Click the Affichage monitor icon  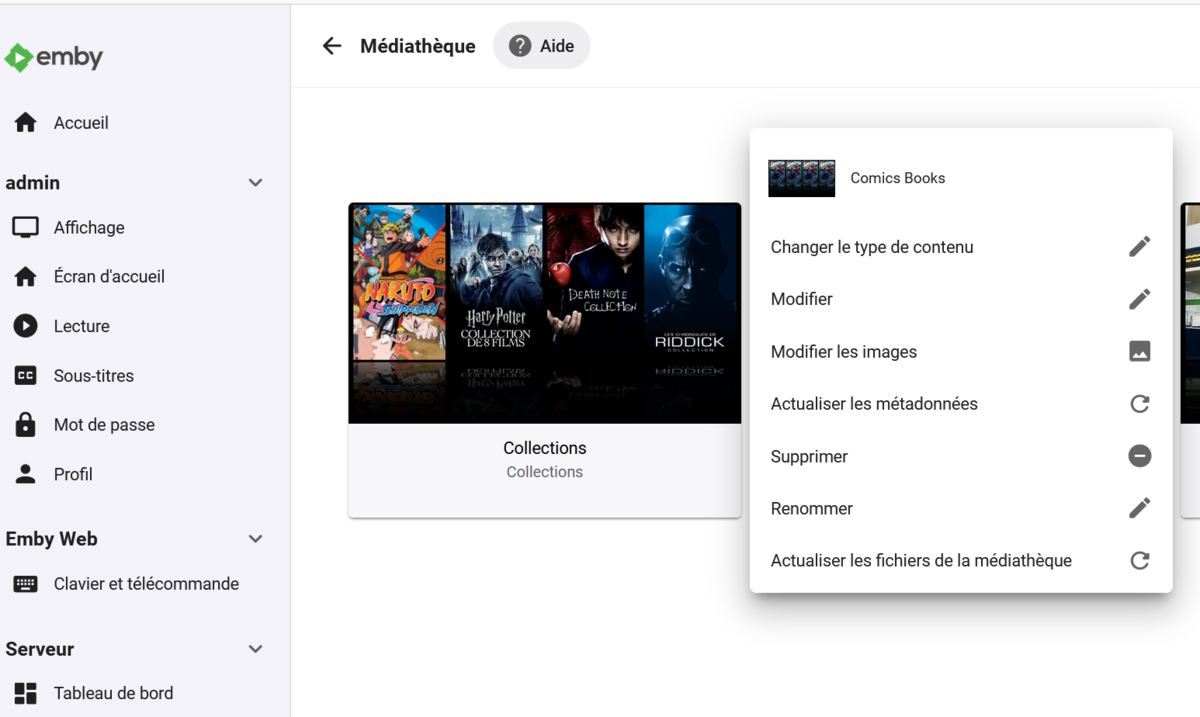tap(26, 227)
